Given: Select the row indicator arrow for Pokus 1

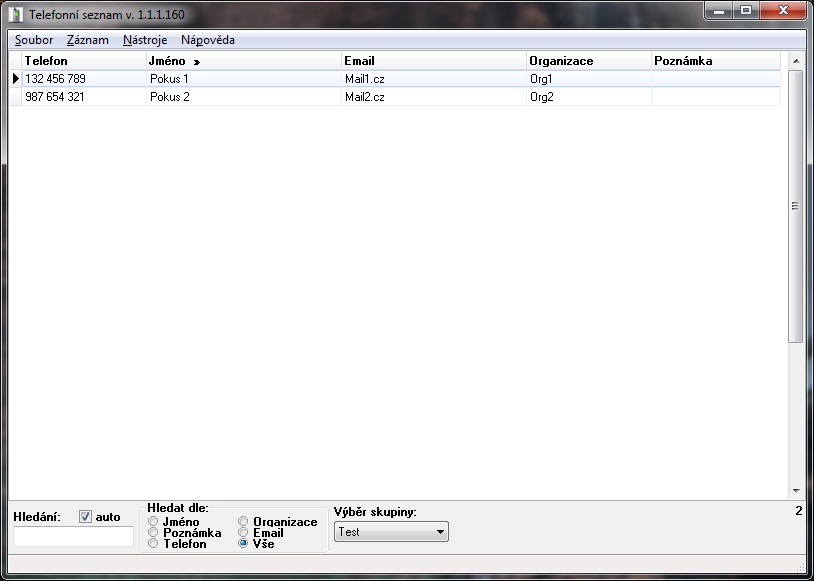Looking at the screenshot, I should (x=16, y=78).
